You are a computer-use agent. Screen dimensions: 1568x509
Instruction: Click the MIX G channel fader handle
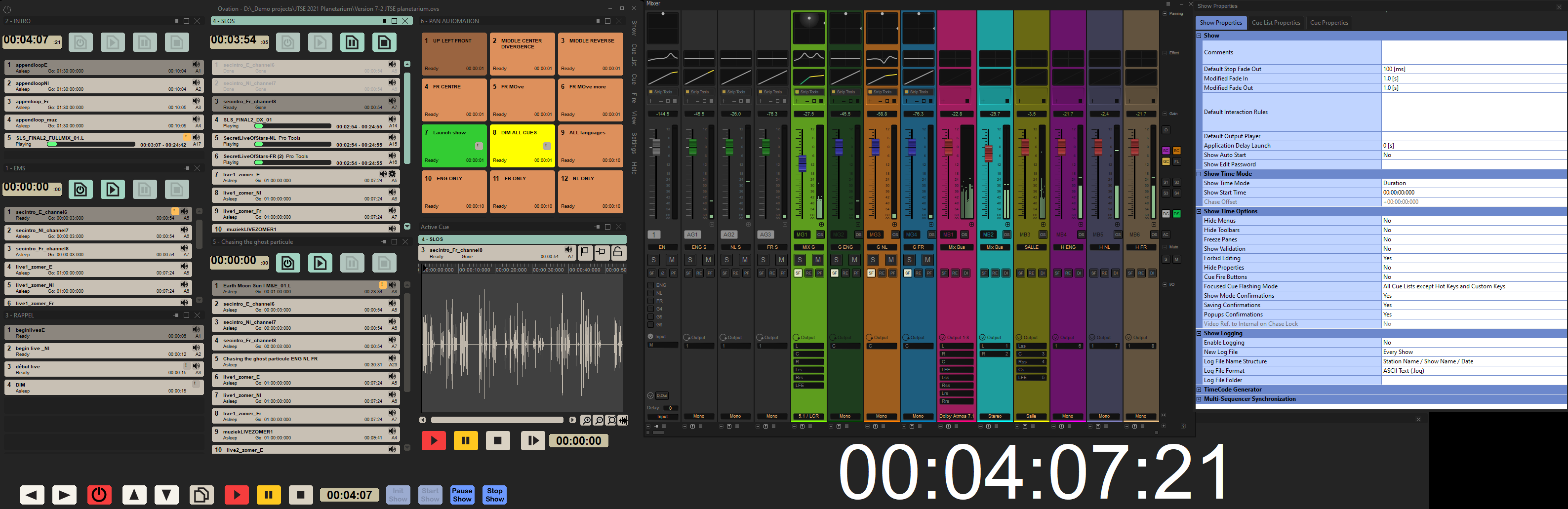coord(802,162)
